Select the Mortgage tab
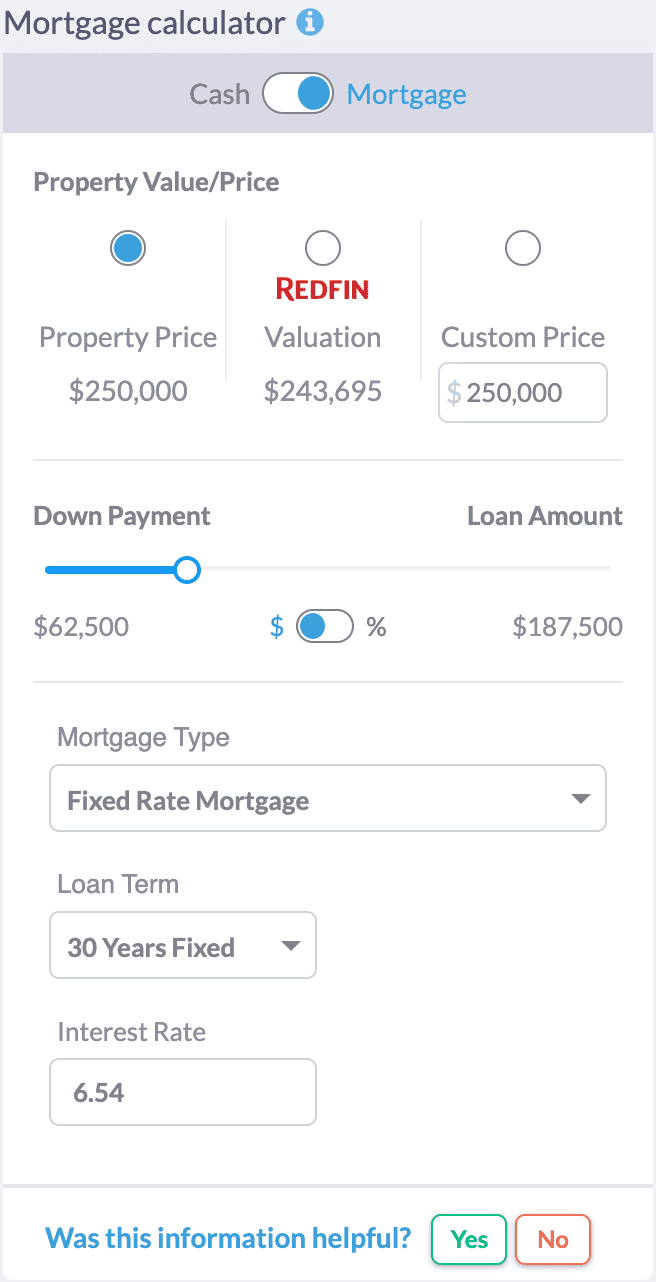 [406, 93]
